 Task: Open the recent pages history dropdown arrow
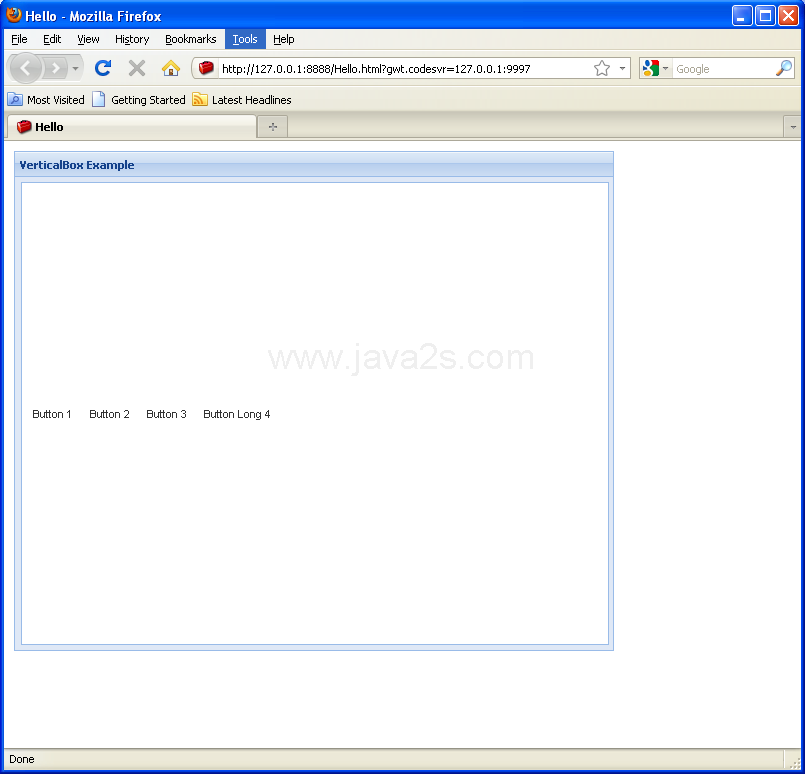point(75,68)
